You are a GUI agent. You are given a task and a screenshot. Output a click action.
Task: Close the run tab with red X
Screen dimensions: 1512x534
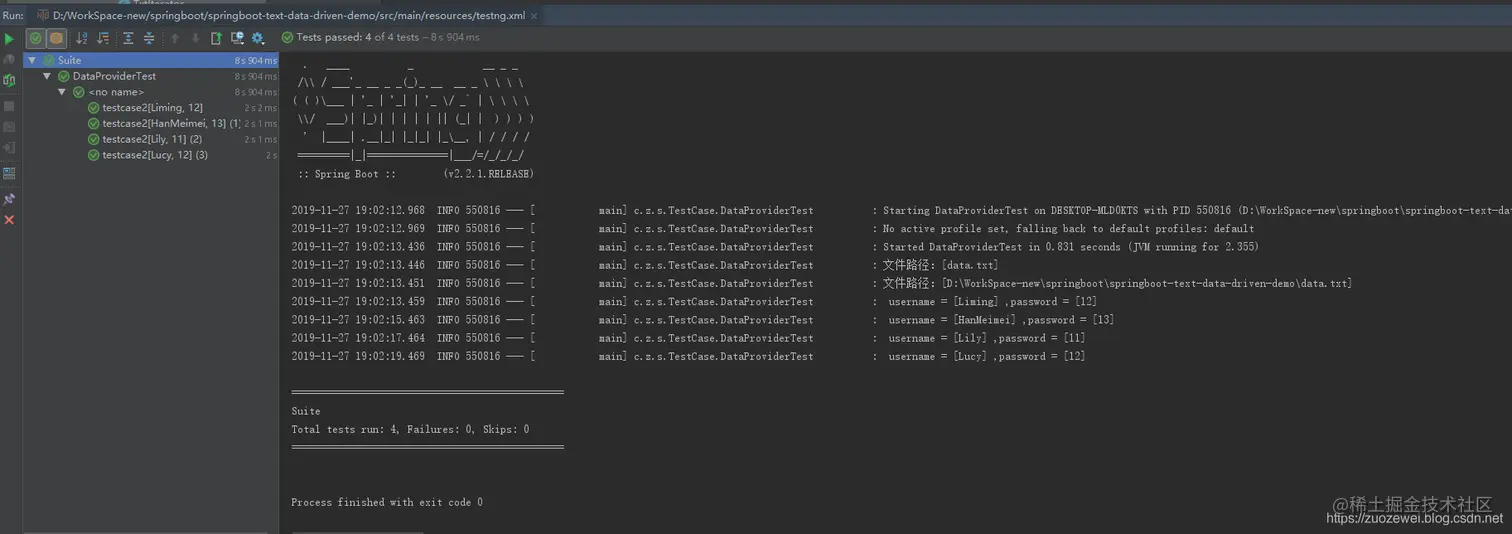(9, 219)
